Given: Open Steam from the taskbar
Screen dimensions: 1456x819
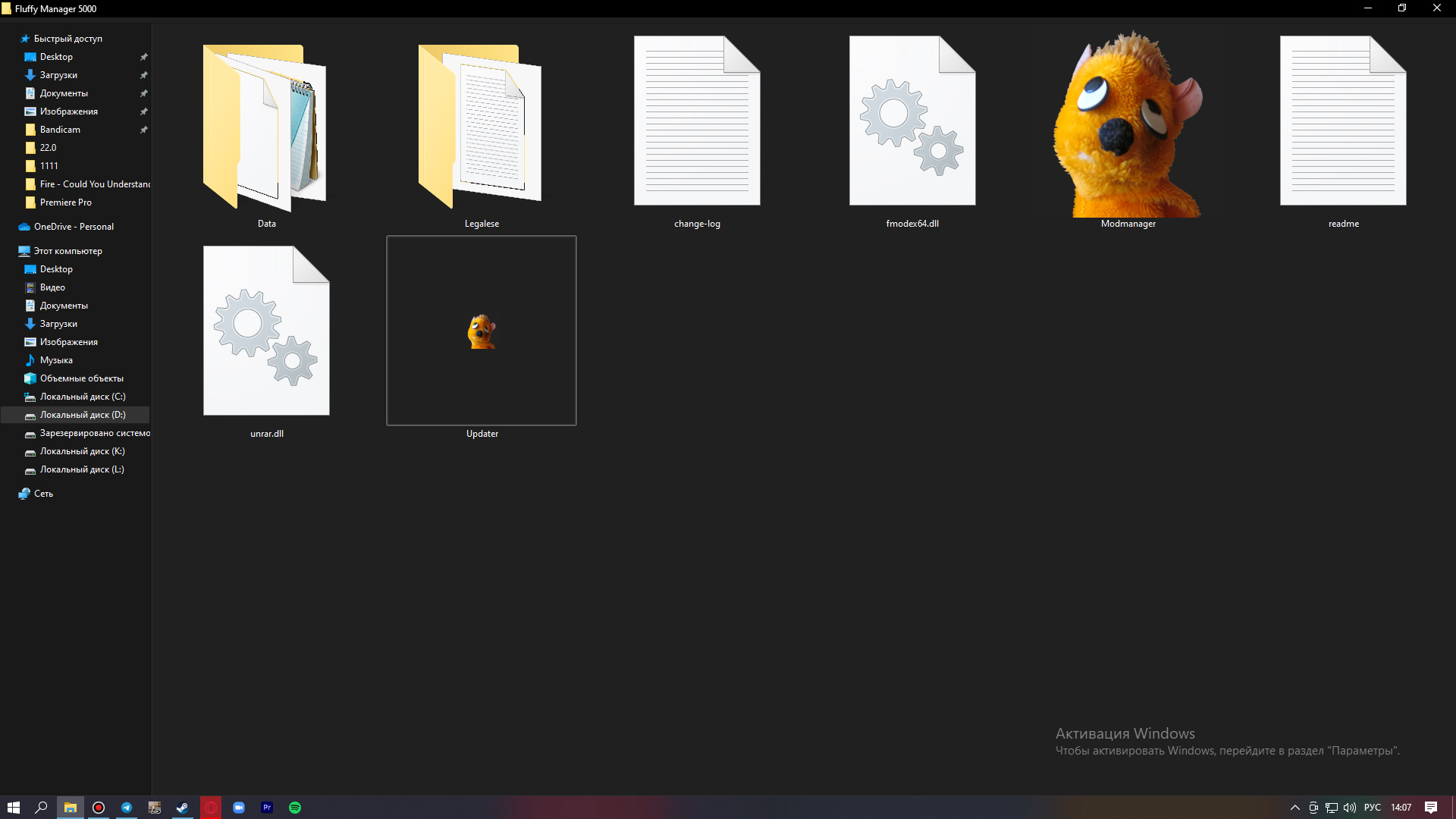Looking at the screenshot, I should (x=182, y=808).
